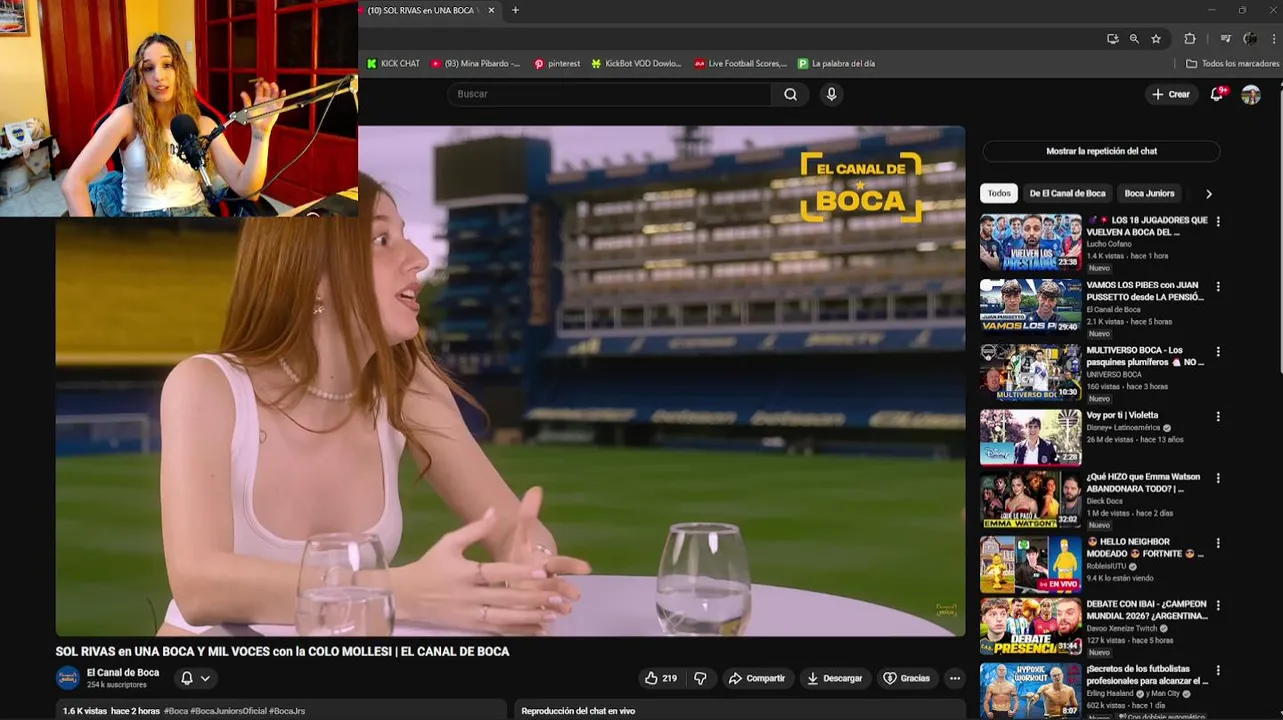
Task: Click Descargar download button
Action: coord(835,678)
